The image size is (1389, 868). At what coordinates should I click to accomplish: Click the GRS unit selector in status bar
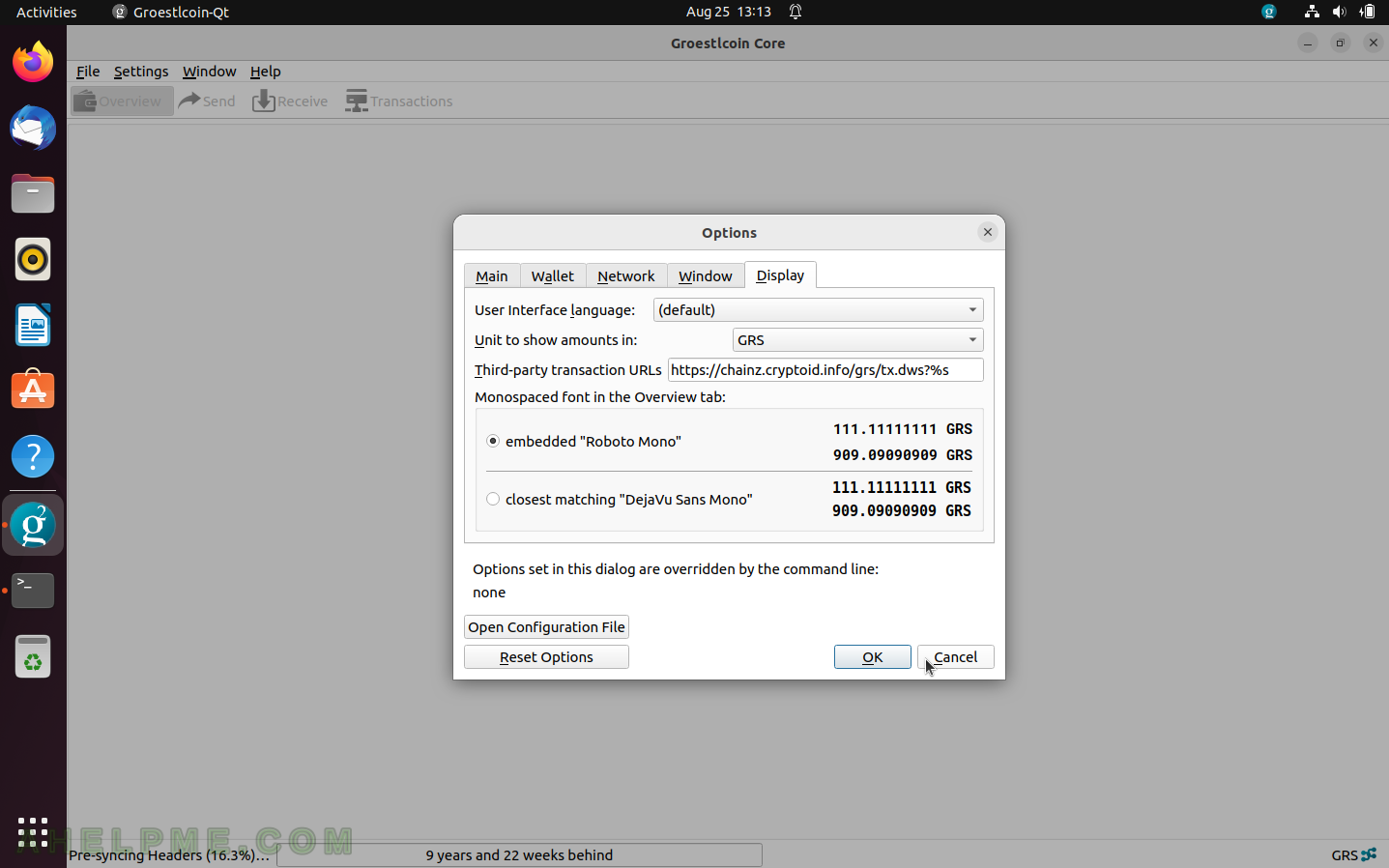[x=1345, y=855]
